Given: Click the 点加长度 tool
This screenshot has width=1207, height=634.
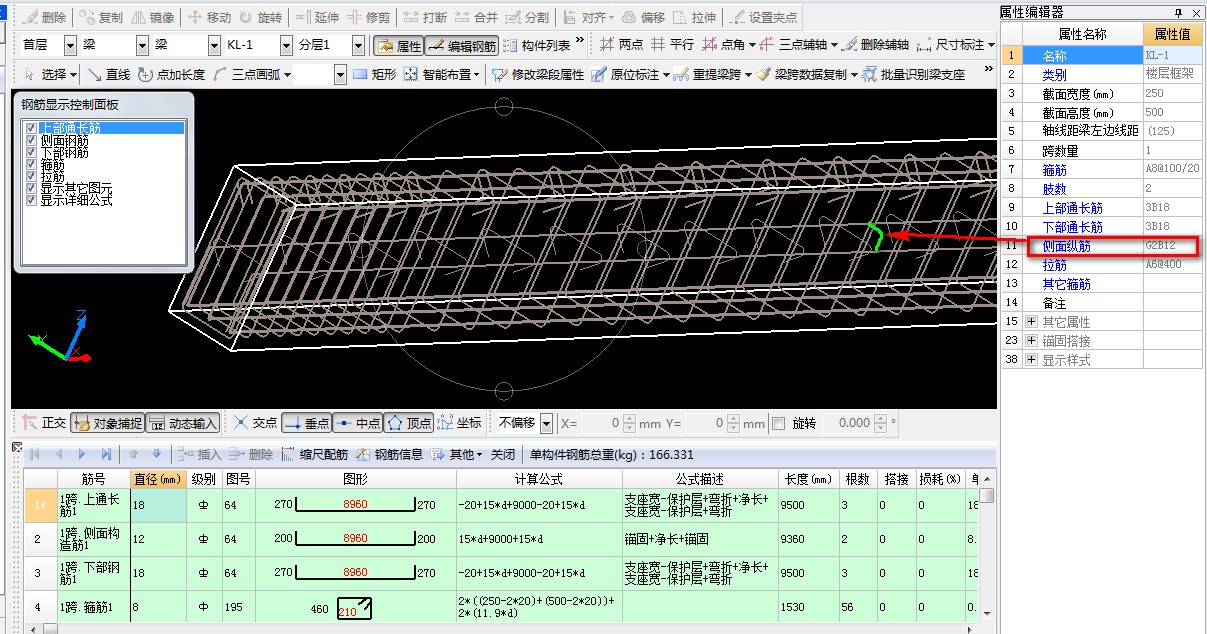Looking at the screenshot, I should coord(171,74).
